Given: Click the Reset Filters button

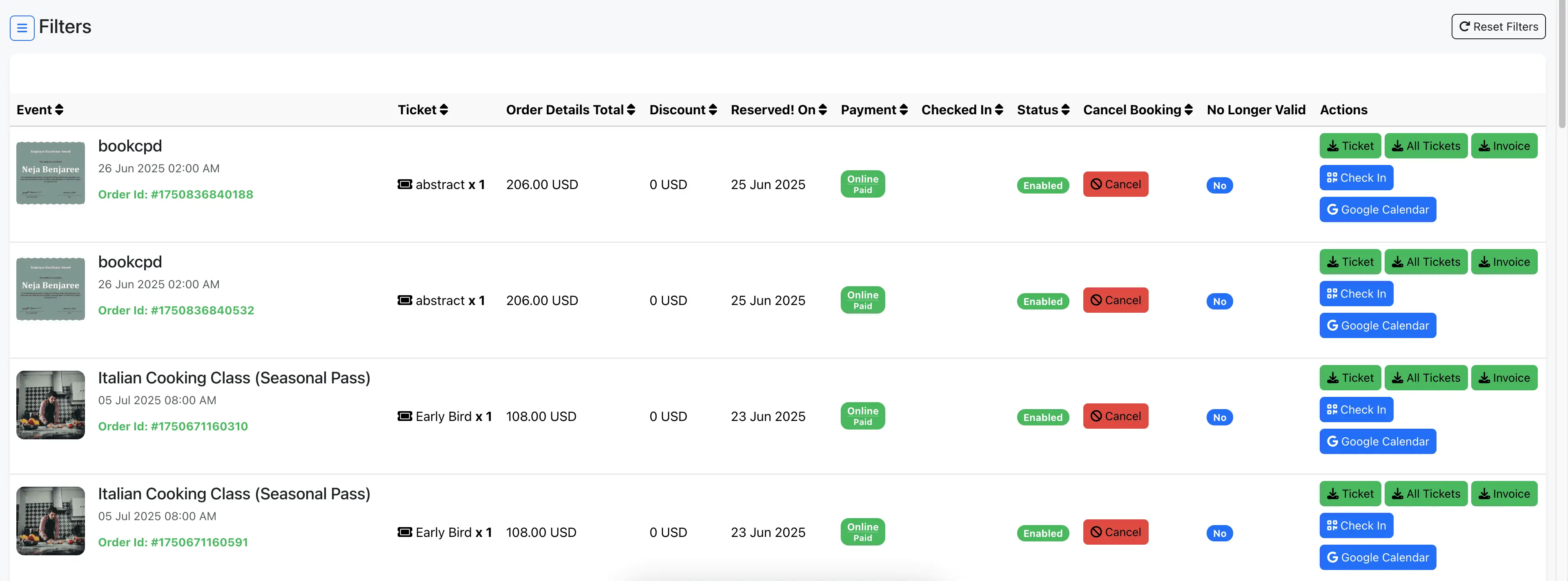Looking at the screenshot, I should pos(1498,27).
